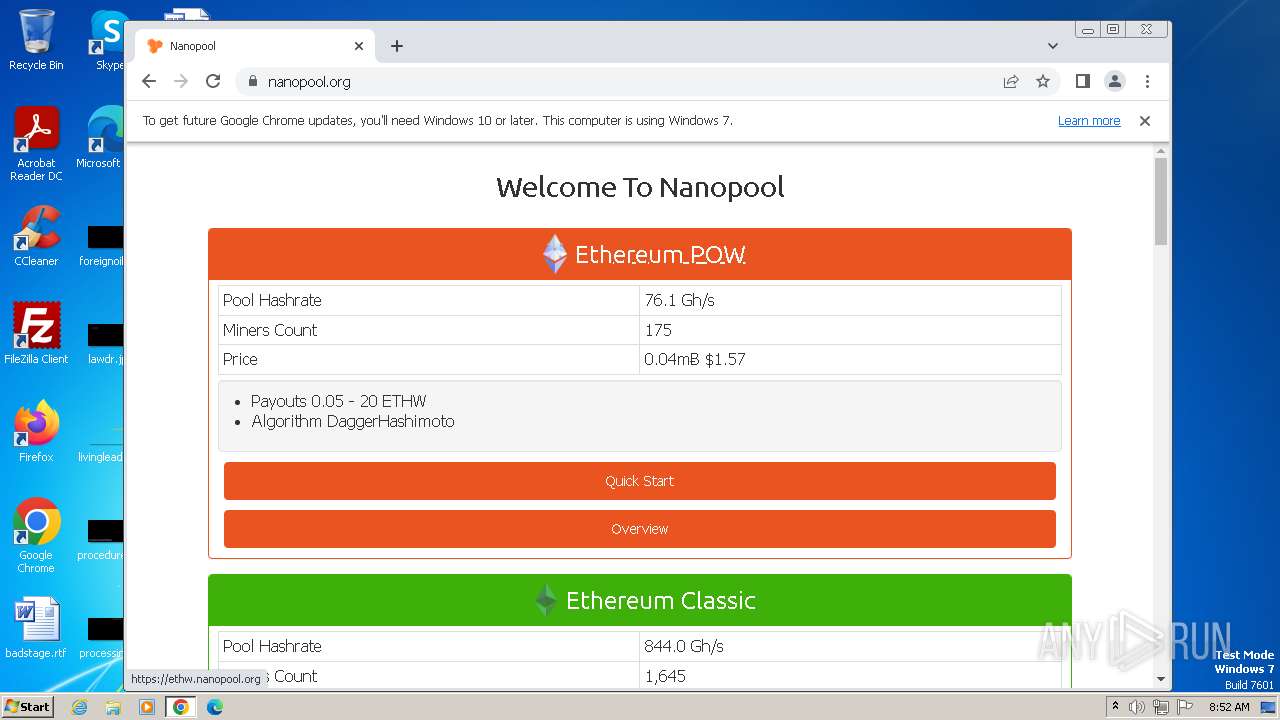Click the Ethereum POW logo icon
The height and width of the screenshot is (720, 1280).
(x=555, y=254)
